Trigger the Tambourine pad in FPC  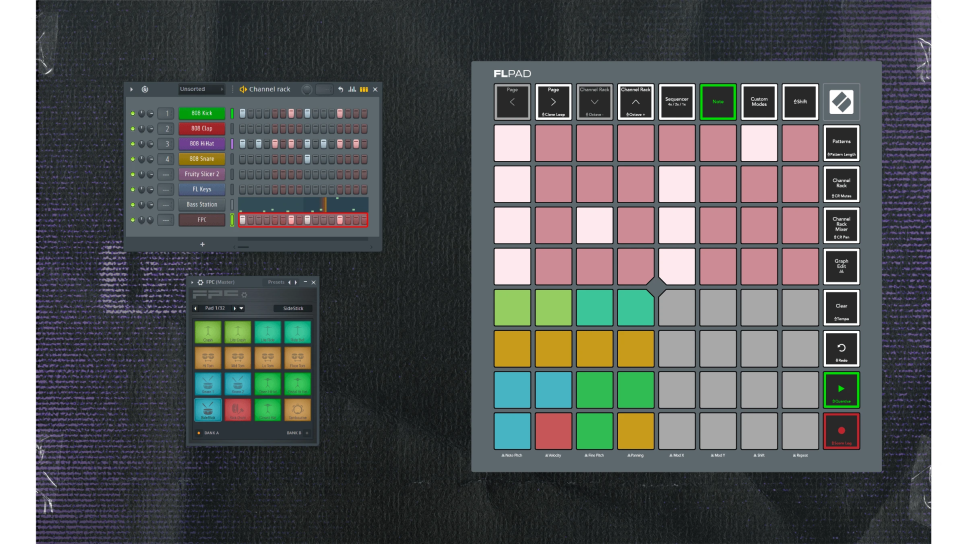pos(298,410)
